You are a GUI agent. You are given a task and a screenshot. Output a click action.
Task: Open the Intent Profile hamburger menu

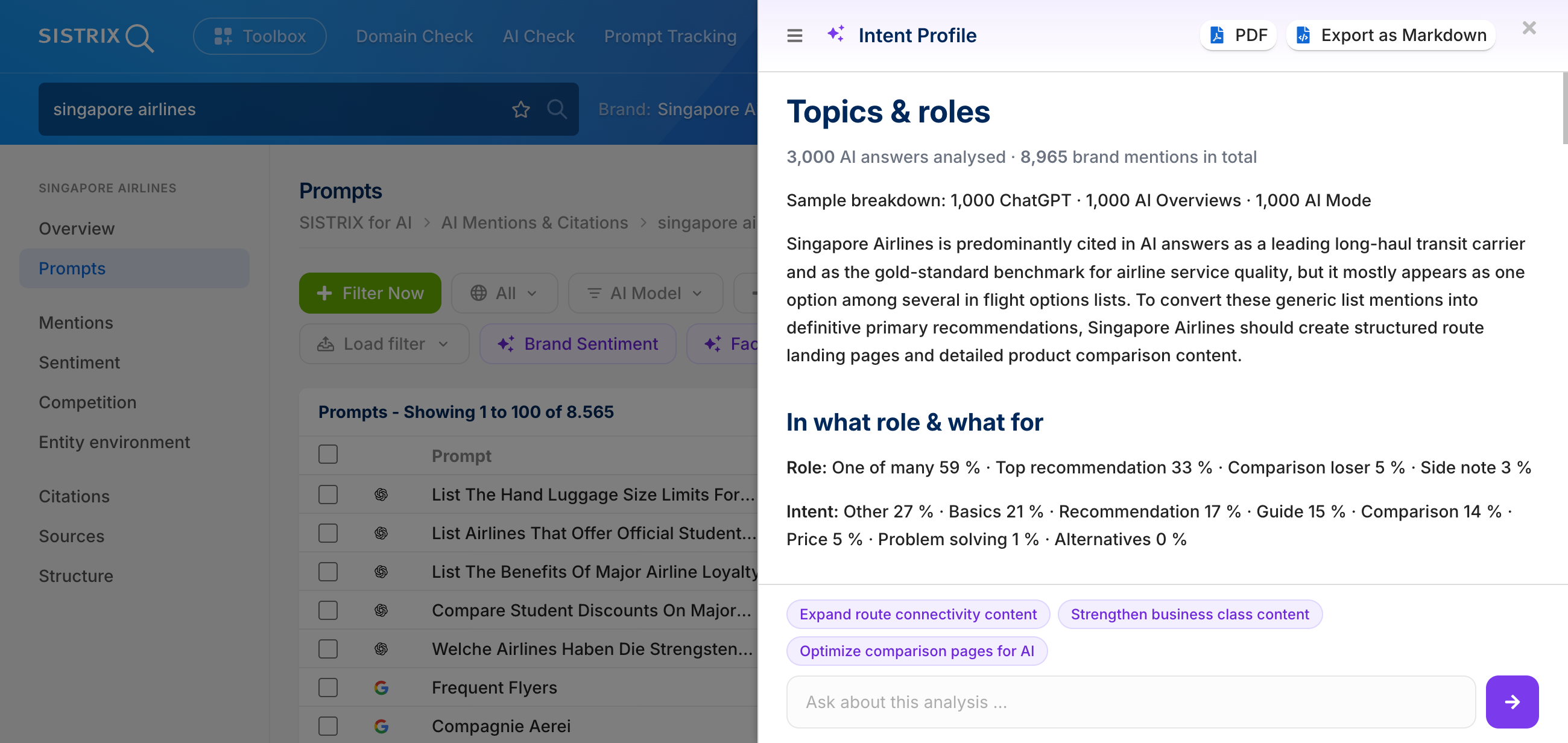[794, 36]
